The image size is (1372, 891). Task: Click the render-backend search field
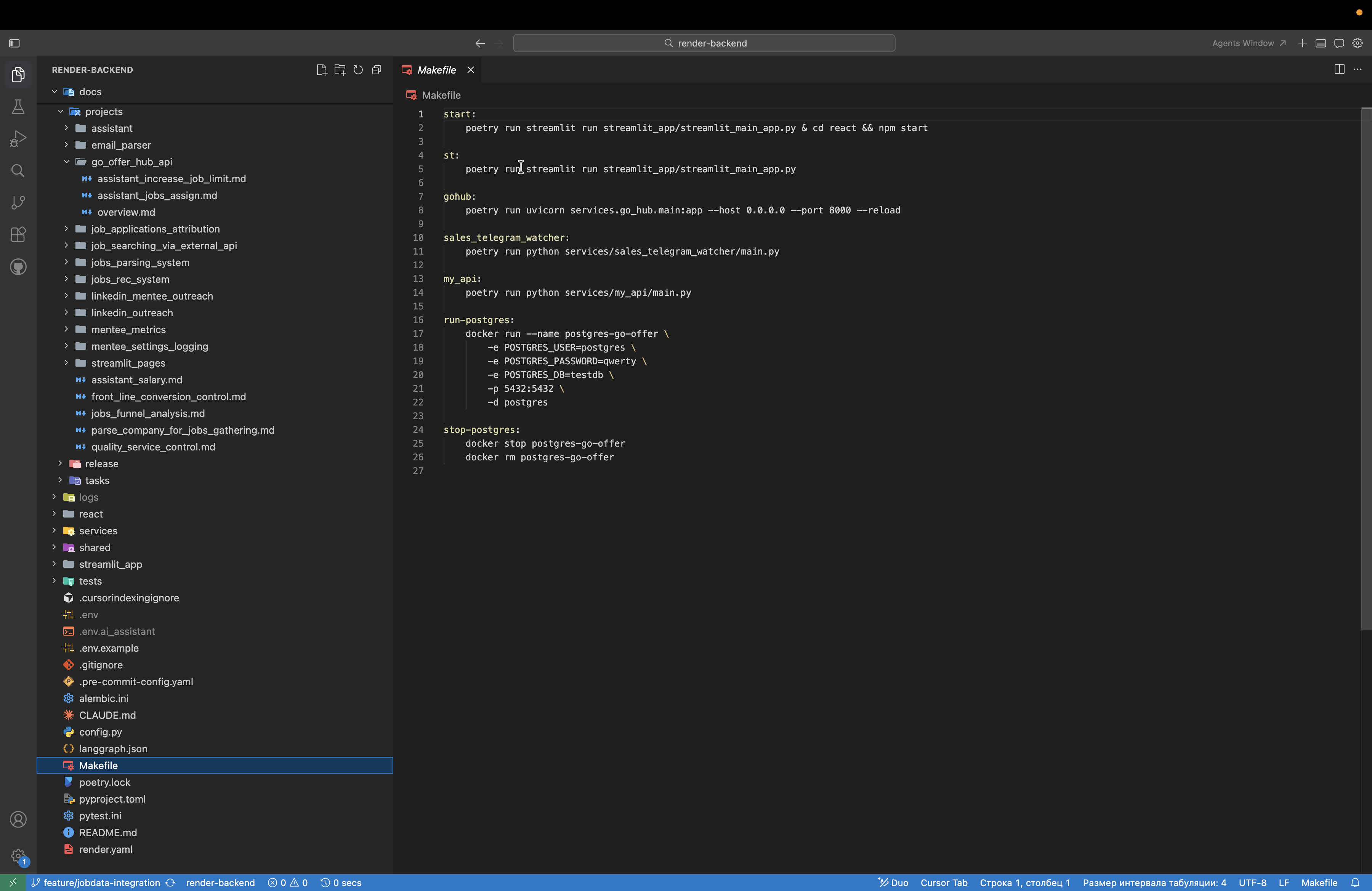pyautogui.click(x=704, y=43)
